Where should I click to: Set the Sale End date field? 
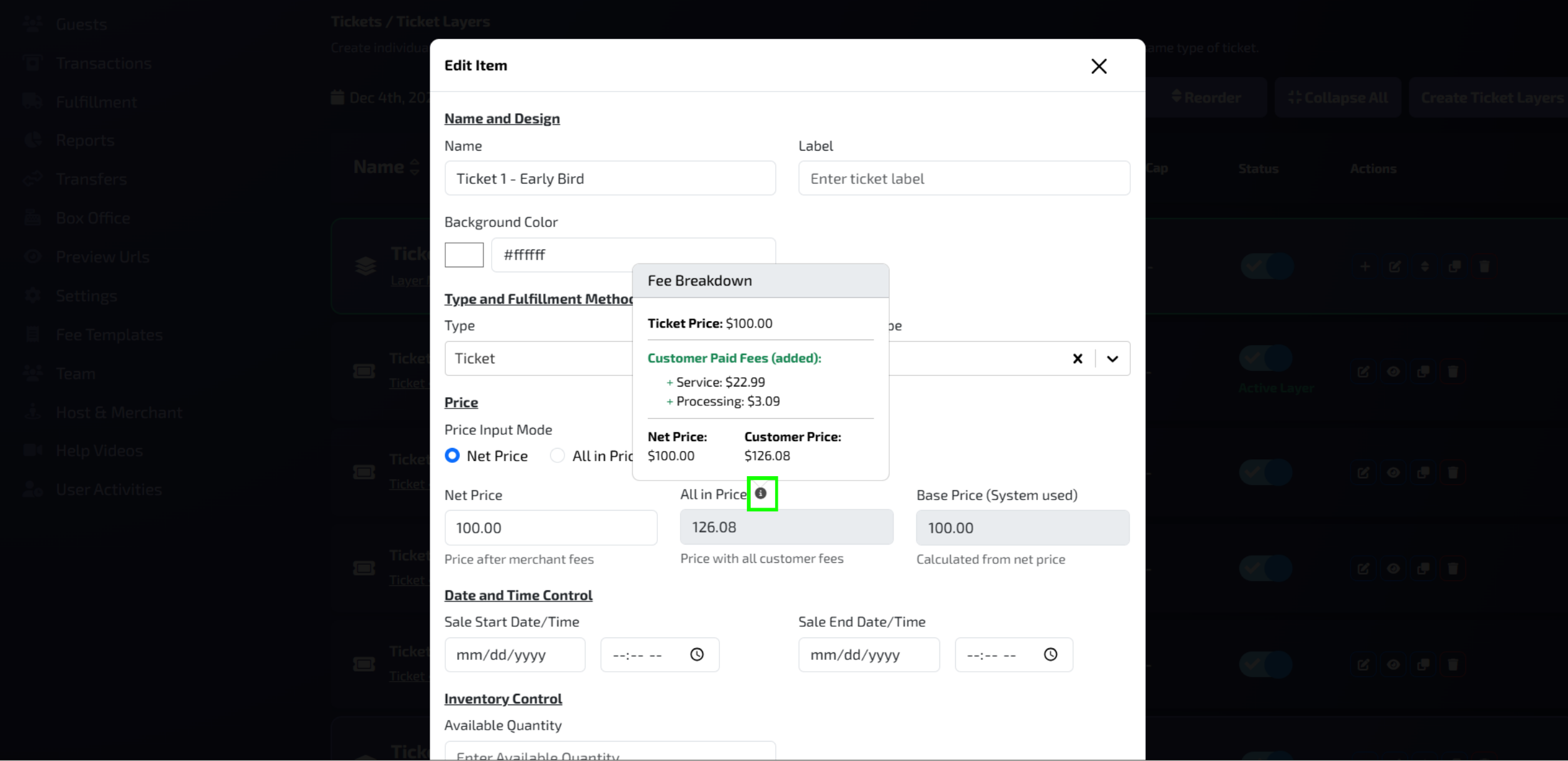tap(869, 654)
